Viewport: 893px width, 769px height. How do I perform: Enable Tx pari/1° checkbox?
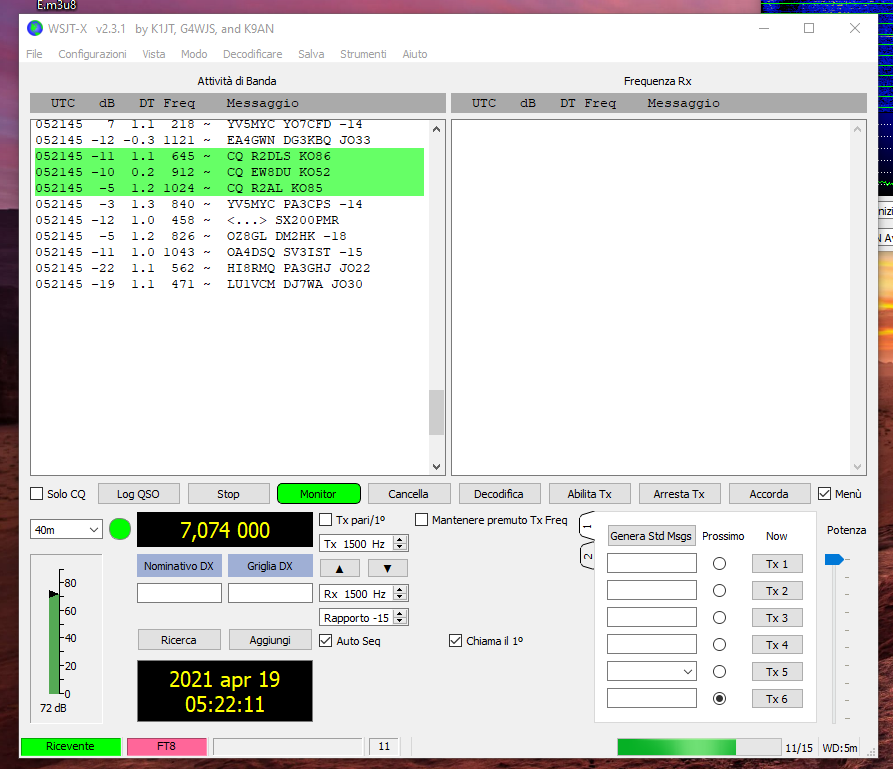[326, 520]
